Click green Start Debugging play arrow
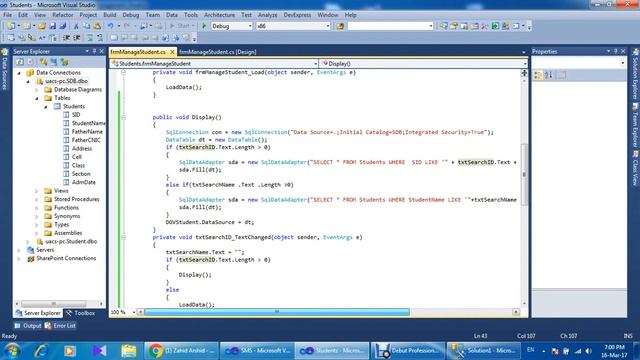 click(x=204, y=26)
